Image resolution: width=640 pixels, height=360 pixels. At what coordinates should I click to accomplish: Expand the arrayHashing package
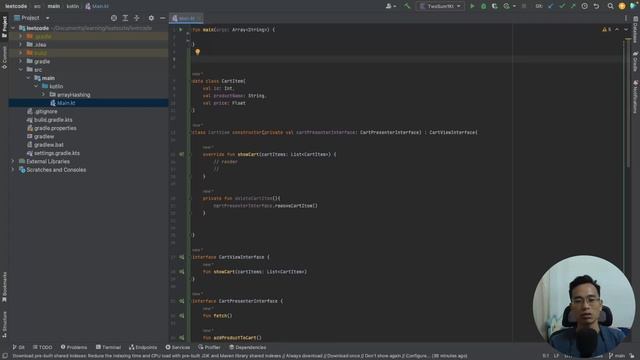point(43,95)
